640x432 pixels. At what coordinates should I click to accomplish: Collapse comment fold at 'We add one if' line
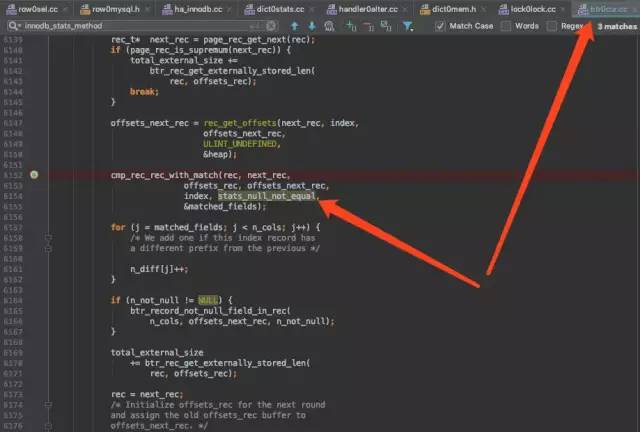pyautogui.click(x=48, y=238)
